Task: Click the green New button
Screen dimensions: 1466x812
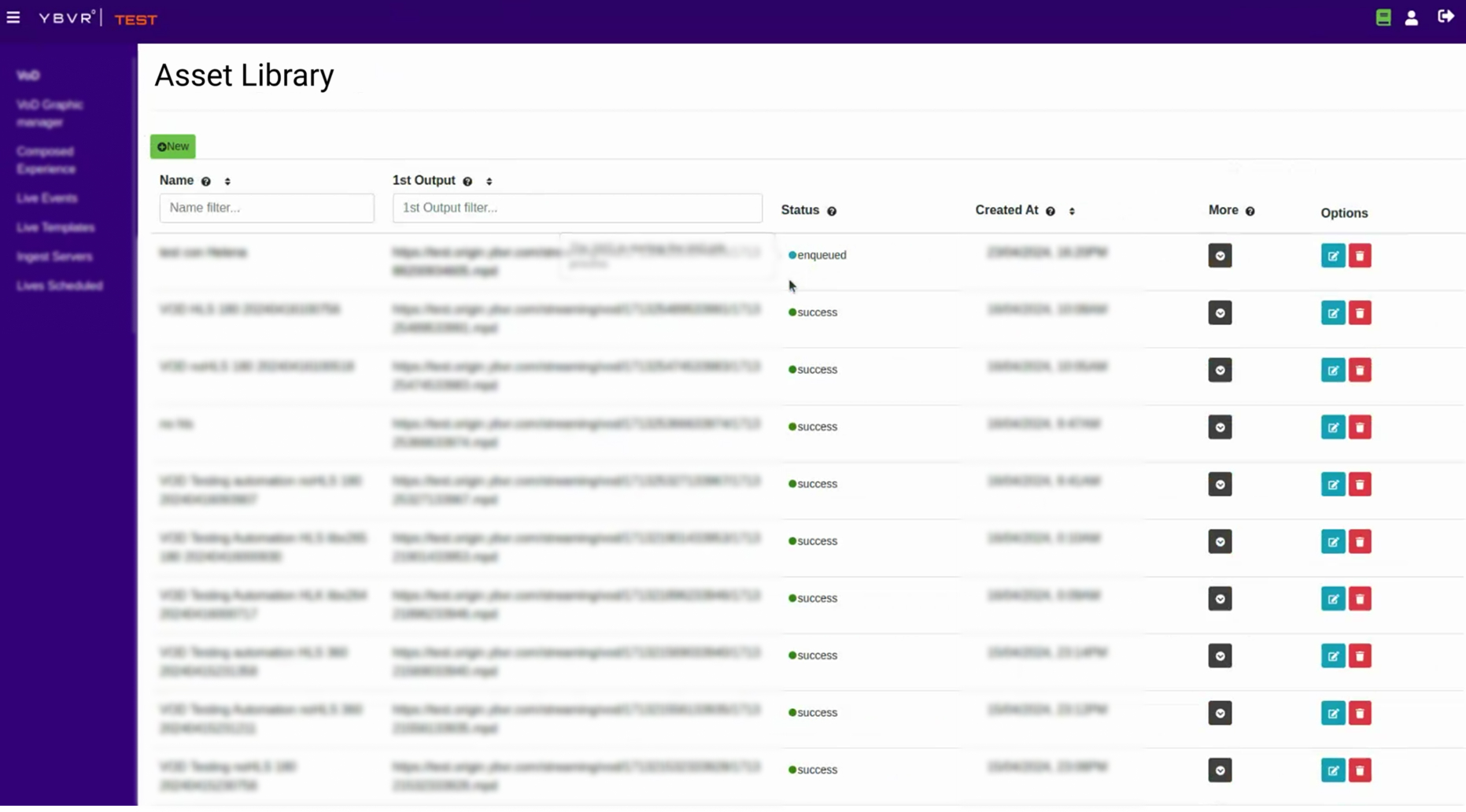Action: [x=173, y=146]
